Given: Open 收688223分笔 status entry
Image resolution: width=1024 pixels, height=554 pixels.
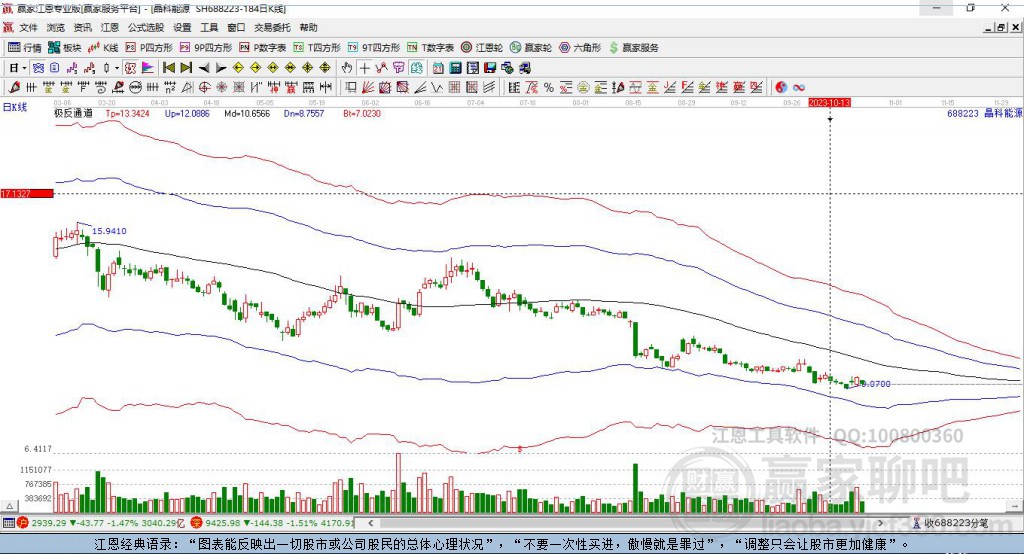Looking at the screenshot, I should pos(952,523).
